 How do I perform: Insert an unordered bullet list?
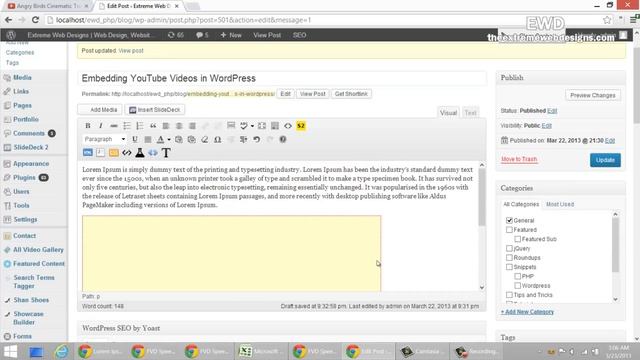coord(127,126)
